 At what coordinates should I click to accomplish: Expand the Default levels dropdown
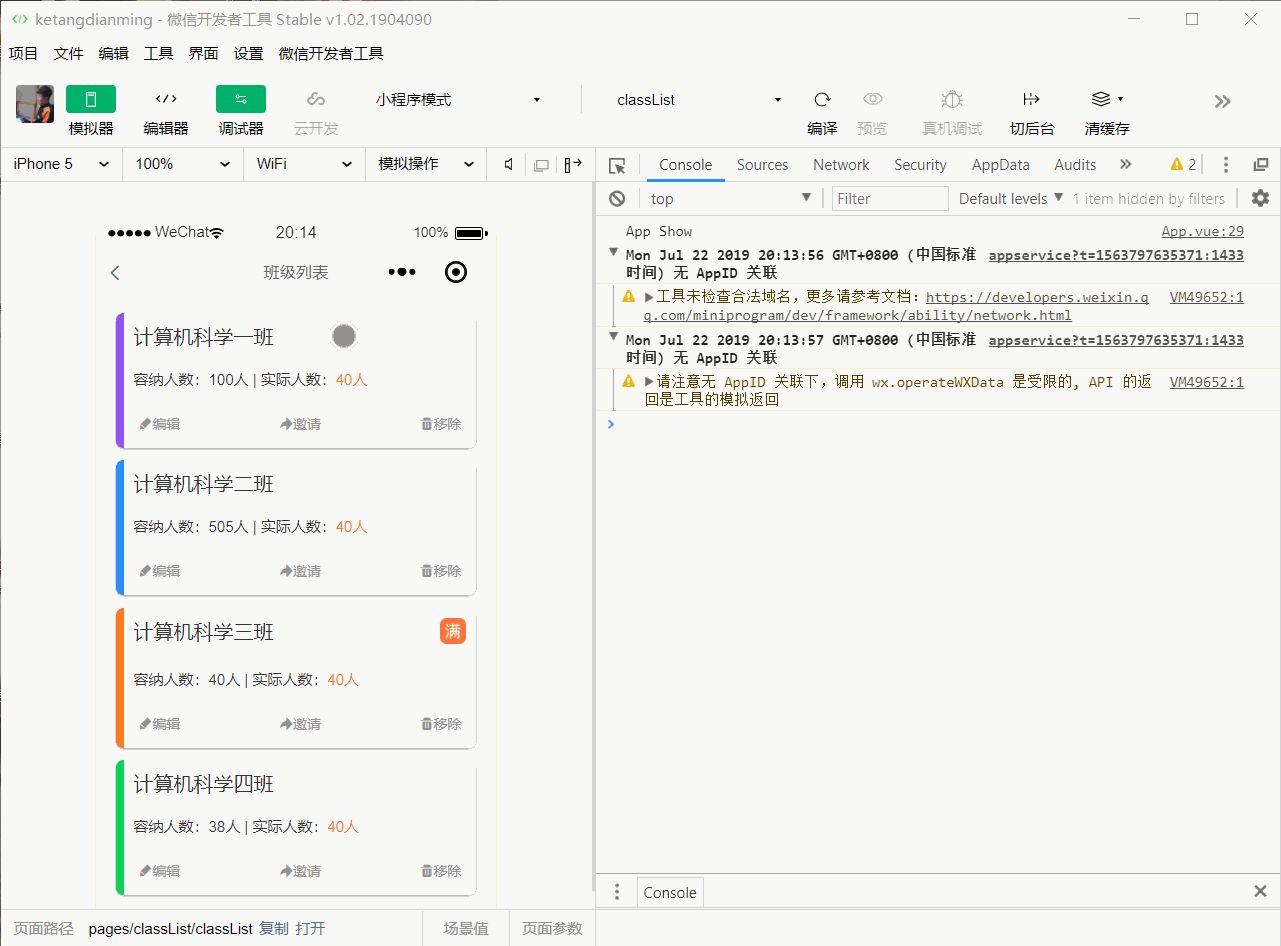tap(1010, 199)
